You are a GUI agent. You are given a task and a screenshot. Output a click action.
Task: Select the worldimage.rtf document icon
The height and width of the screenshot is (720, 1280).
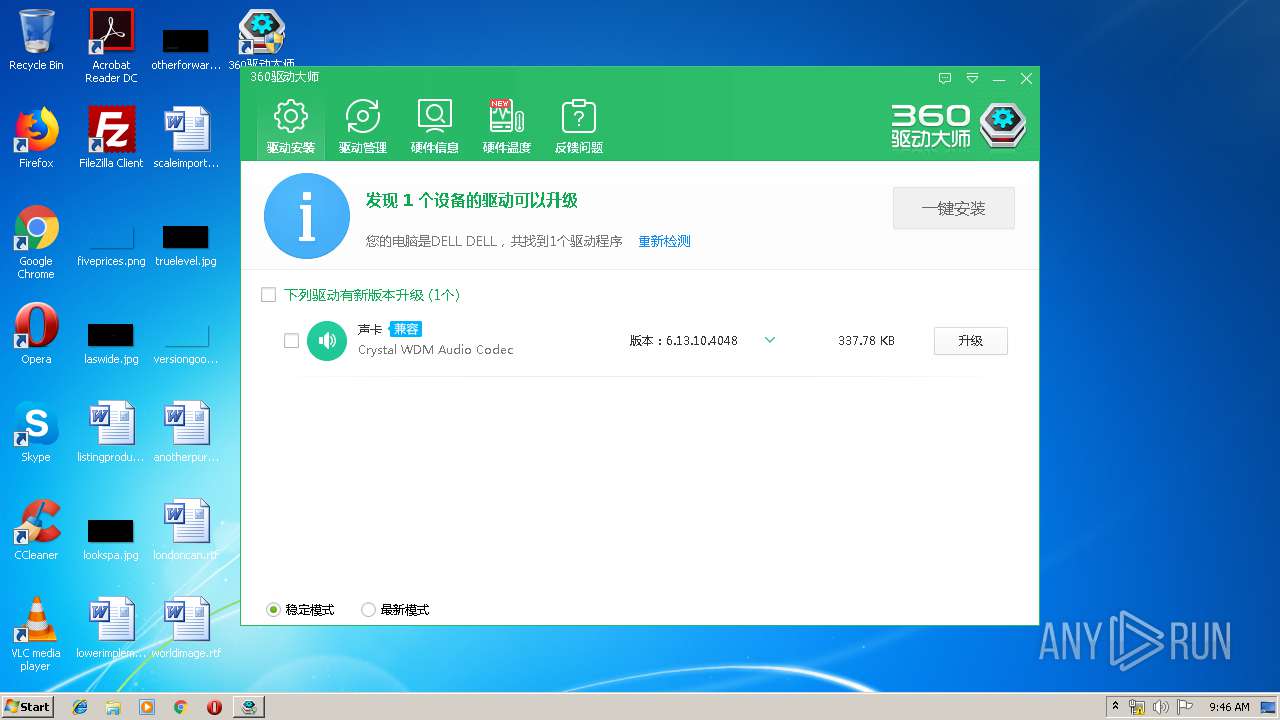(x=186, y=628)
